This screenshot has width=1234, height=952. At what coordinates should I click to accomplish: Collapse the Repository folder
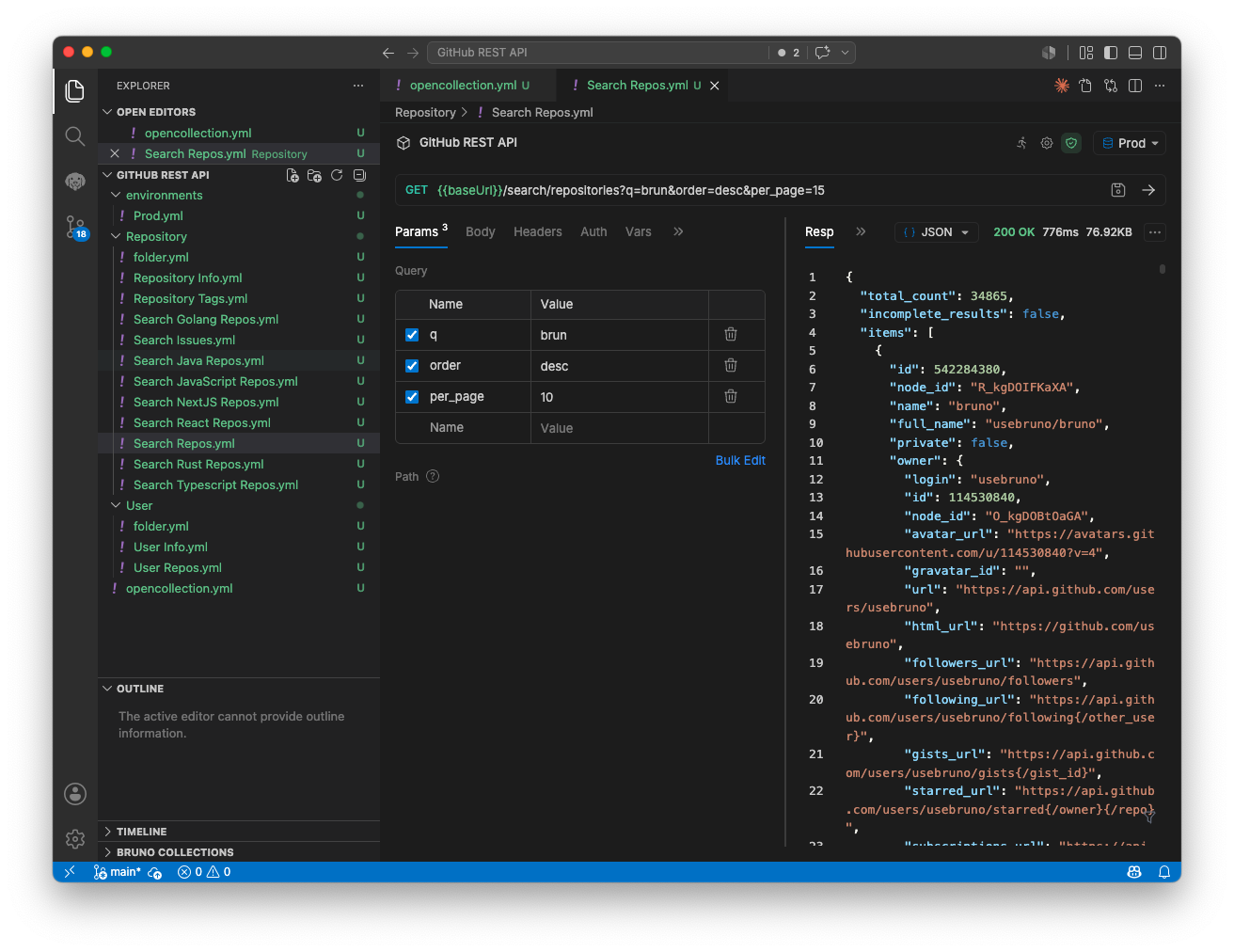(x=117, y=237)
